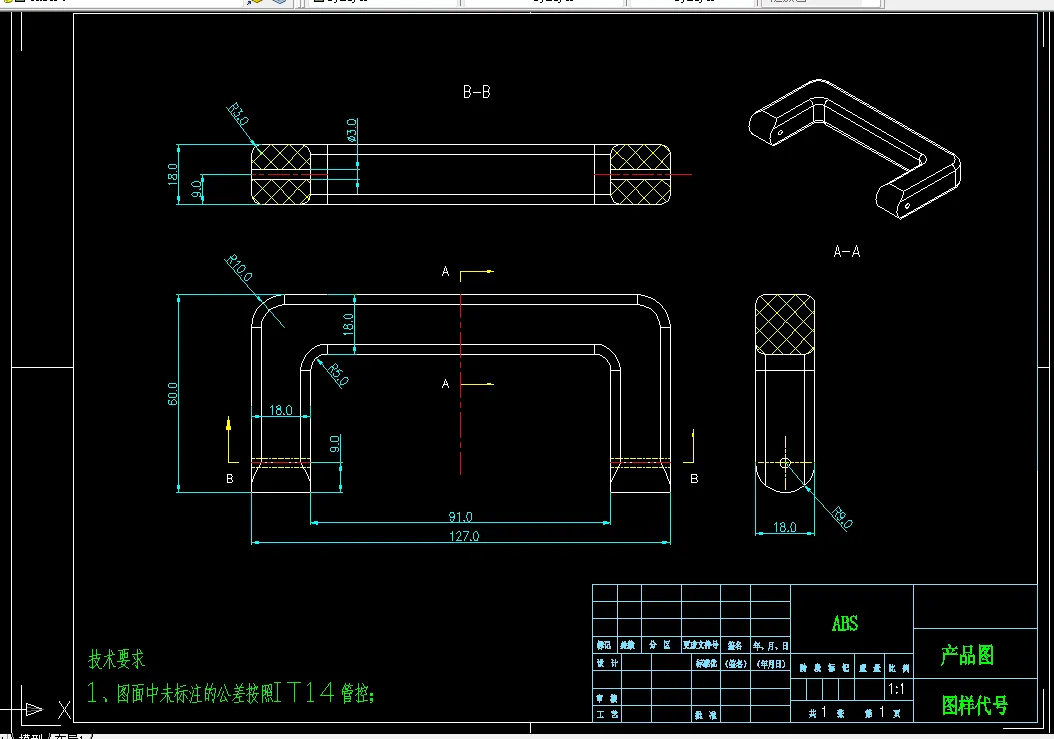Screen dimensions: 1054x739
Task: Click the 分区 header cell
Action: click(659, 645)
